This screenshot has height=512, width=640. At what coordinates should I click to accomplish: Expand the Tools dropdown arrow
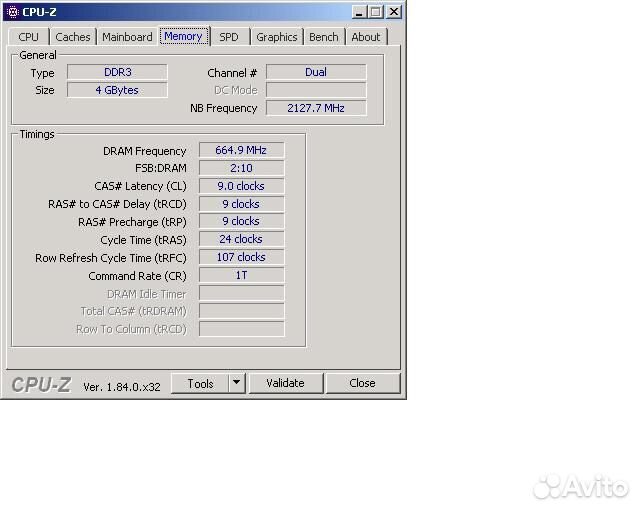click(237, 383)
